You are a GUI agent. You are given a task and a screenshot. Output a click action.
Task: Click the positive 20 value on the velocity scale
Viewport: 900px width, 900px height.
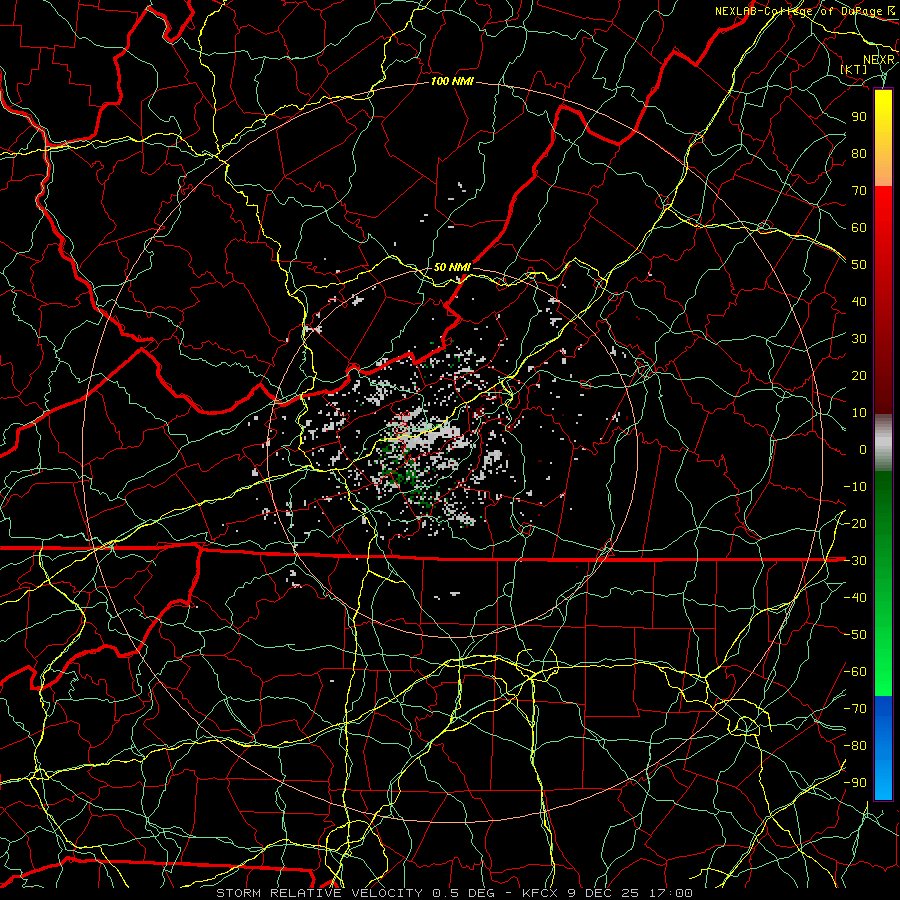[859, 376]
